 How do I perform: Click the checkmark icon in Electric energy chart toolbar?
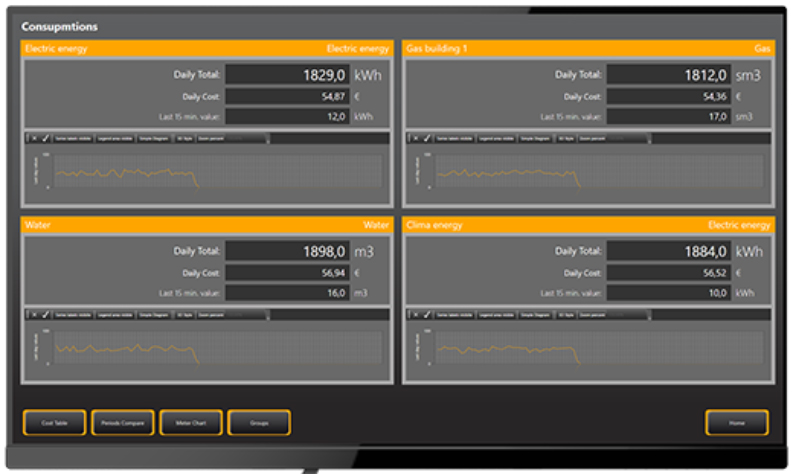46,138
